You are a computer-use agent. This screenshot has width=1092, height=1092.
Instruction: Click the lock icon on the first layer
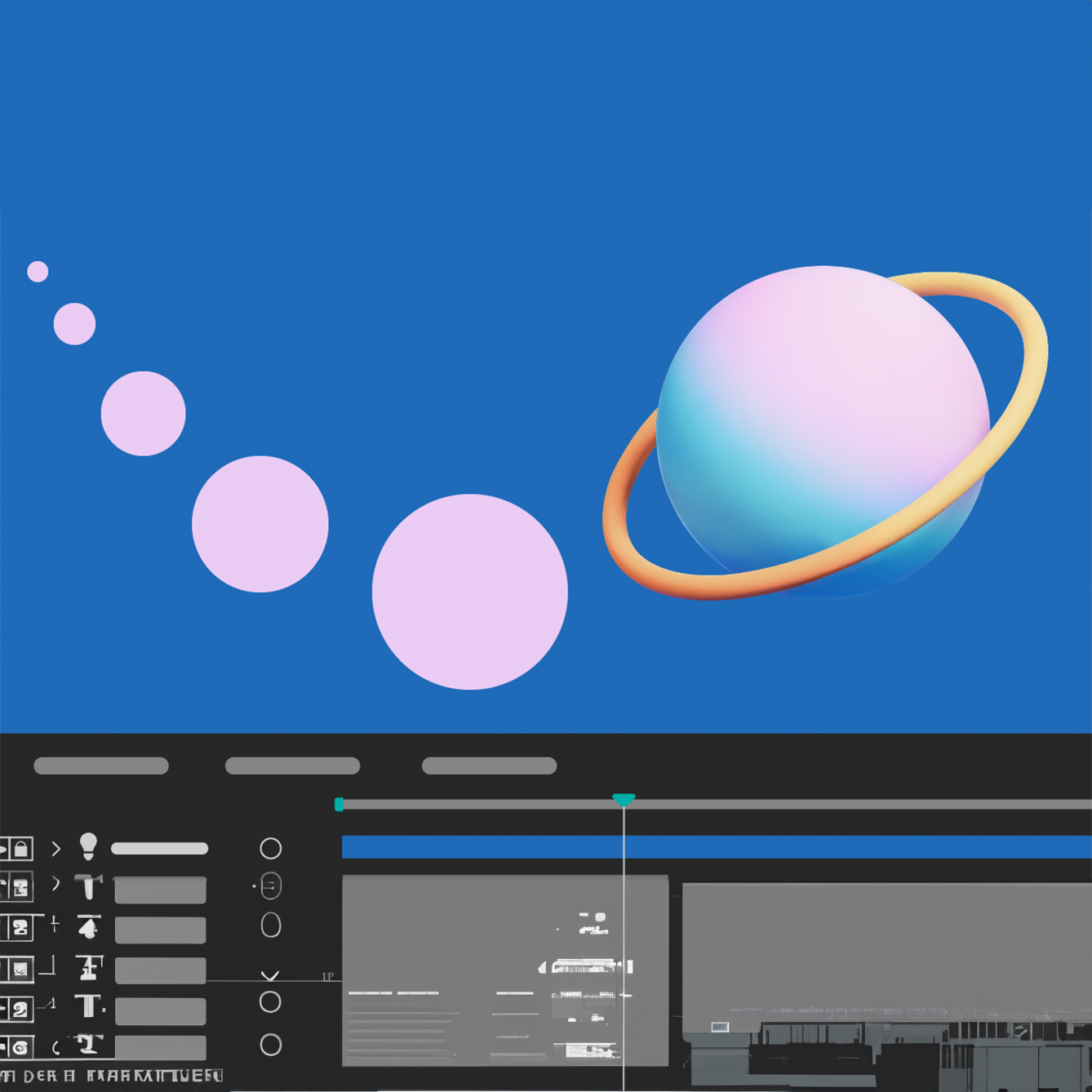(x=20, y=849)
